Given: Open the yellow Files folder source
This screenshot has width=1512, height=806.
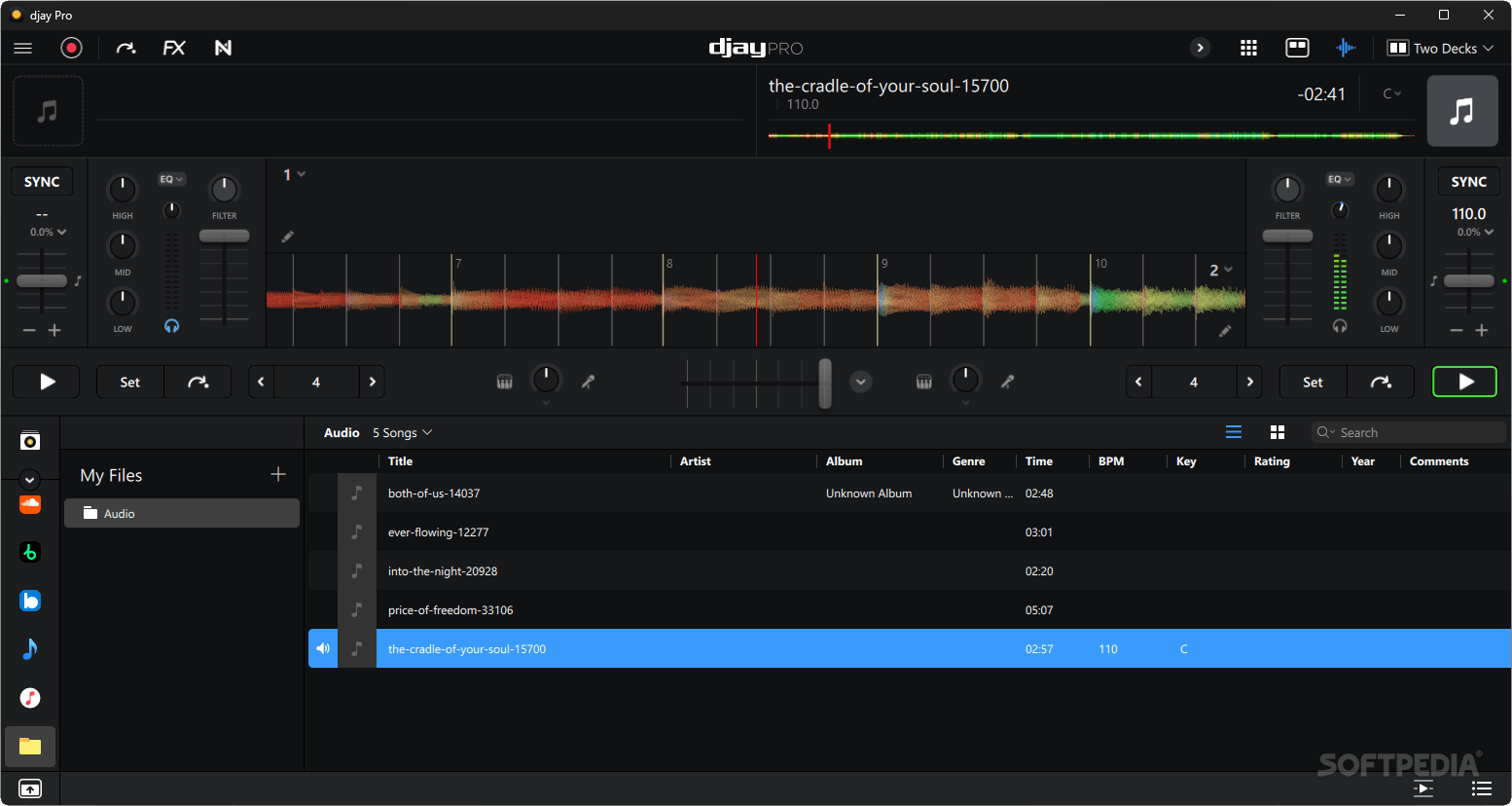Looking at the screenshot, I should (x=30, y=747).
